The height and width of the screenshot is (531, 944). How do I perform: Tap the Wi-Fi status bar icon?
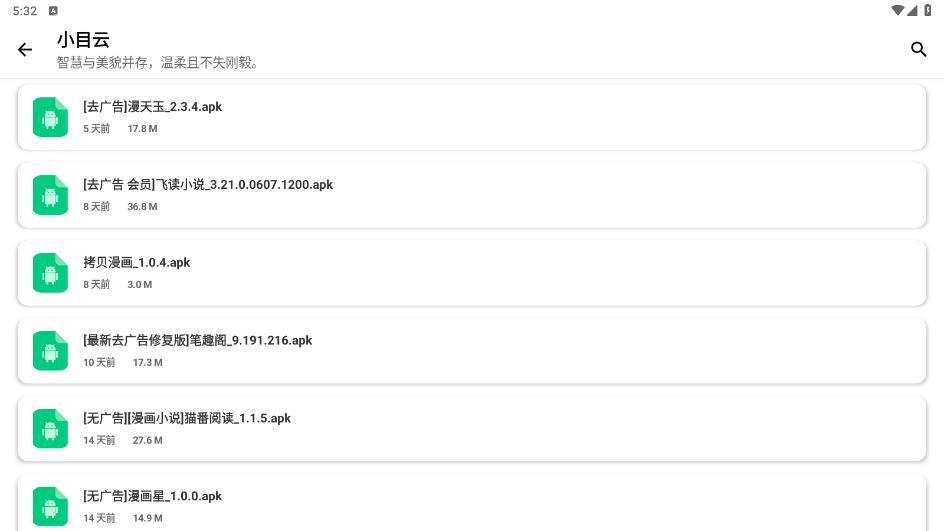click(897, 10)
